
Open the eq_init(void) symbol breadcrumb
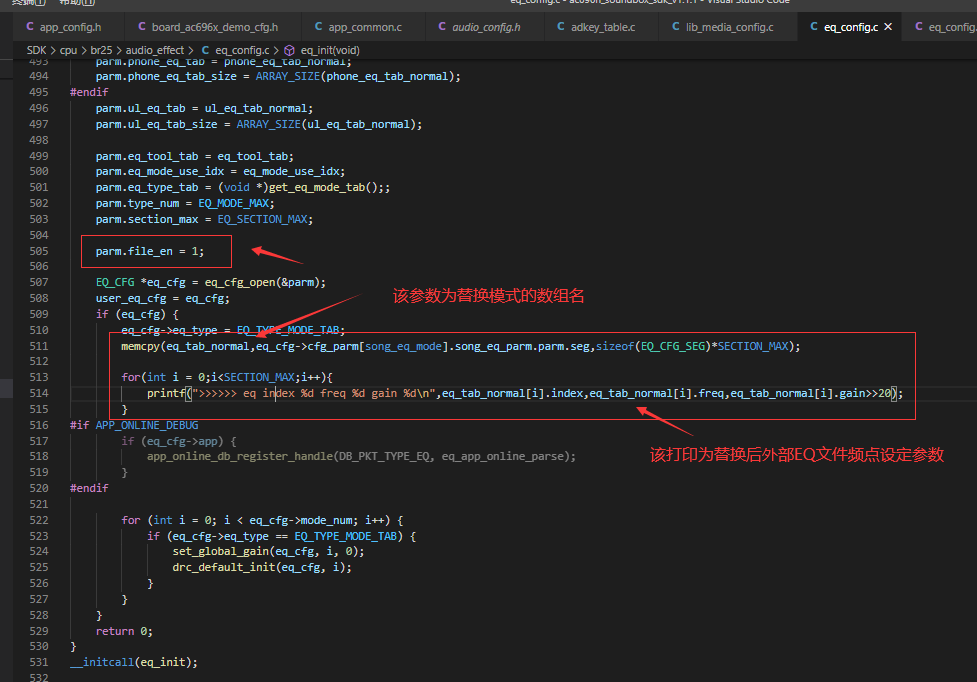322,50
